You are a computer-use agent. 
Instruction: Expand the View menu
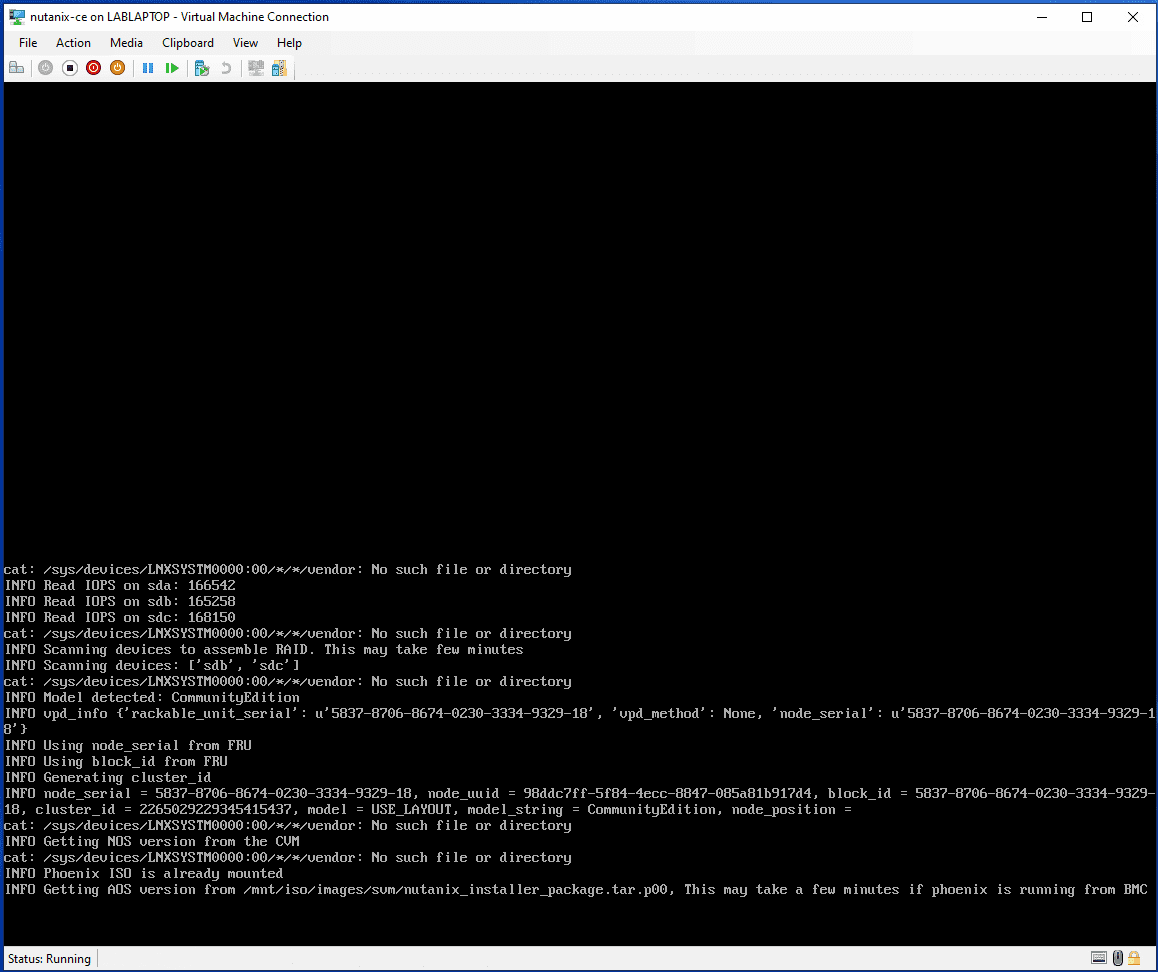(x=245, y=43)
